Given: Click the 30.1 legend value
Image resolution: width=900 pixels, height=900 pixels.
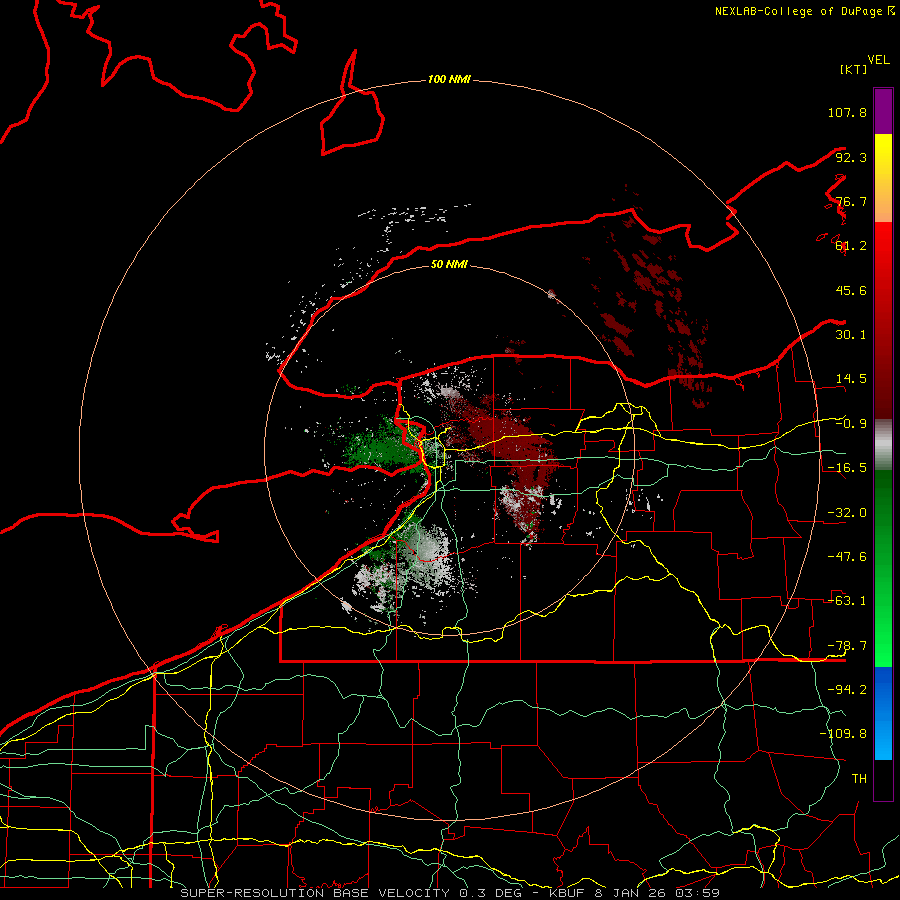Looking at the screenshot, I should coord(851,335).
